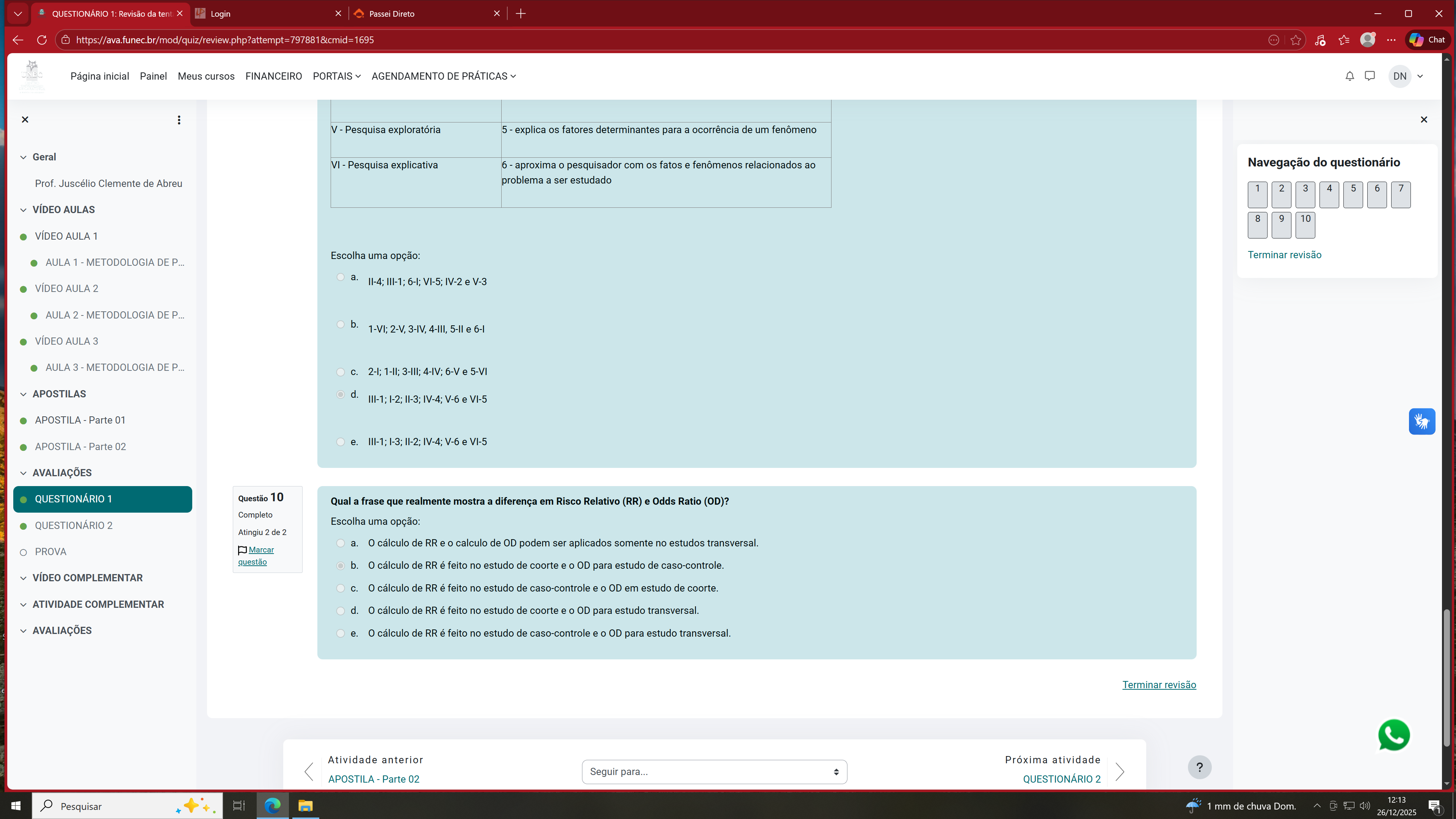Open the Libras accessibility hand icon

coord(1421,422)
